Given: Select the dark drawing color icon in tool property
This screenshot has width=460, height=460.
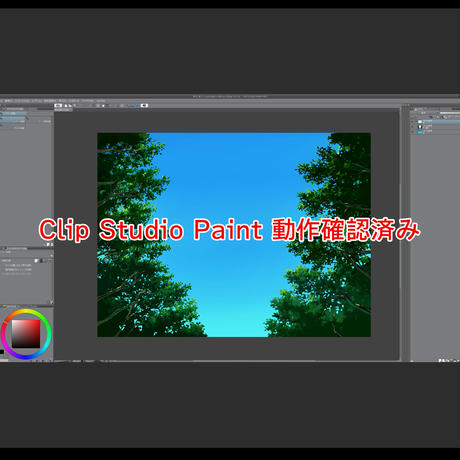Looking at the screenshot, I should 41,261.
